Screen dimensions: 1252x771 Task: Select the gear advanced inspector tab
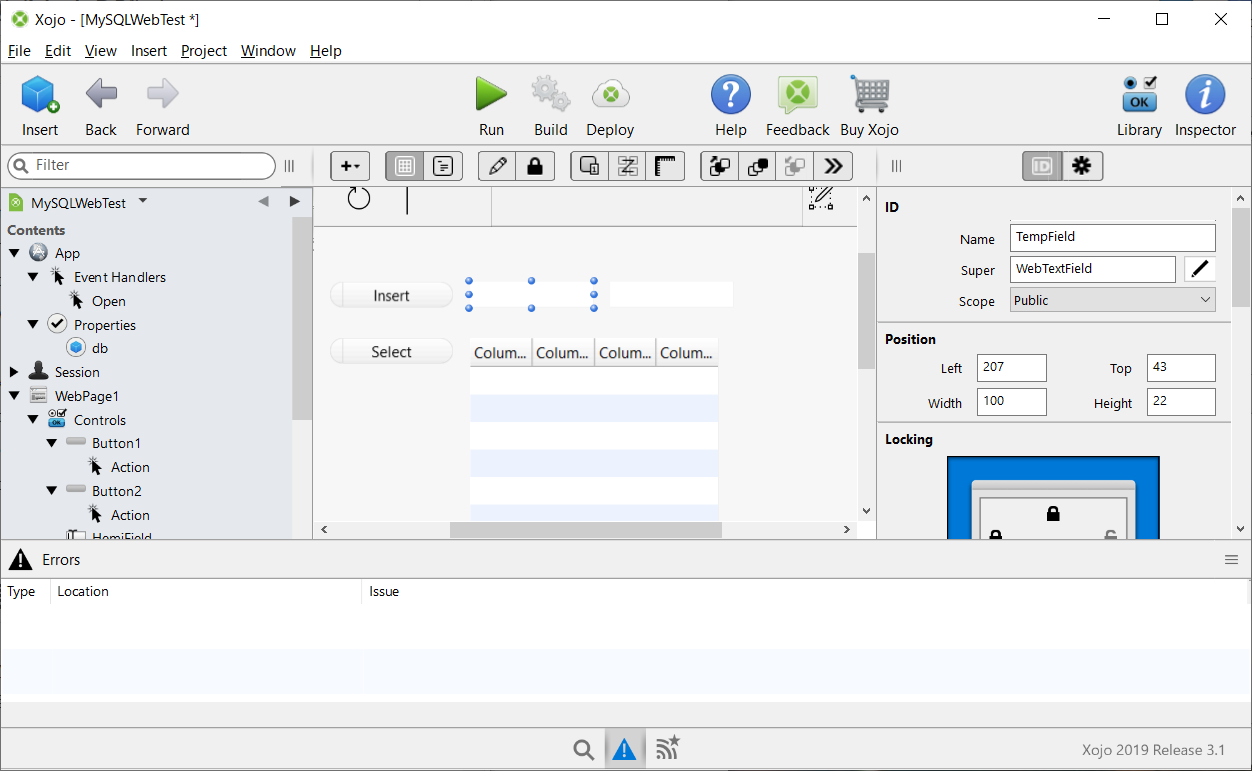(x=1082, y=166)
